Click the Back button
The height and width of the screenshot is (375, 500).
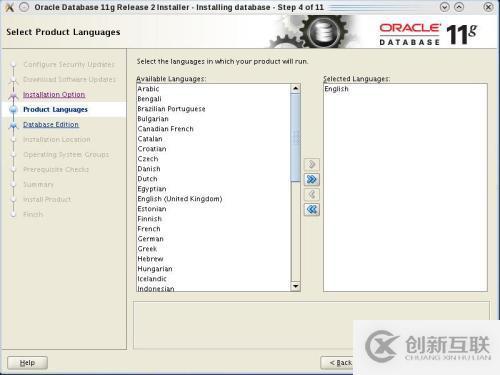pos(337,363)
